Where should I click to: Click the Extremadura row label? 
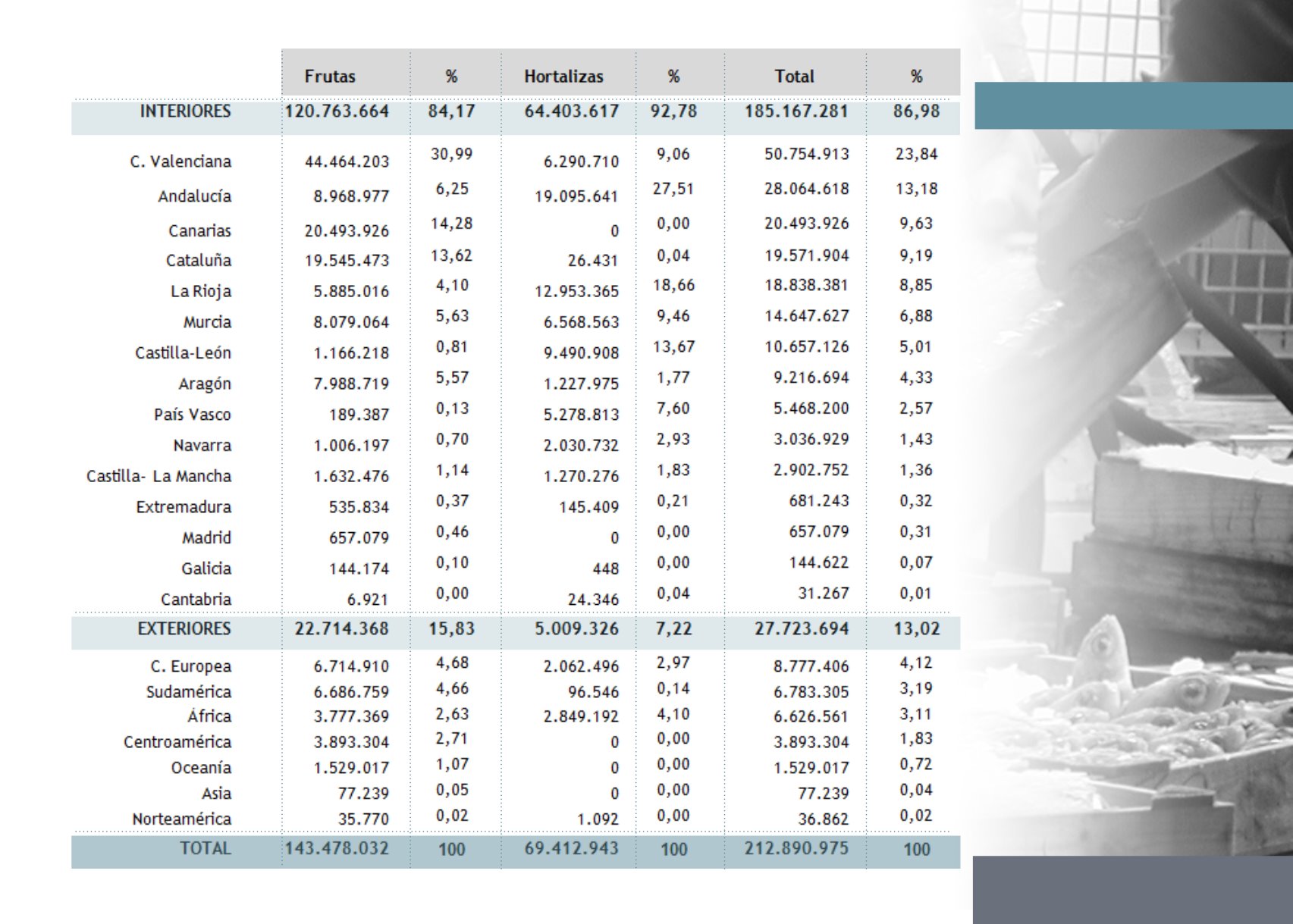tap(184, 507)
